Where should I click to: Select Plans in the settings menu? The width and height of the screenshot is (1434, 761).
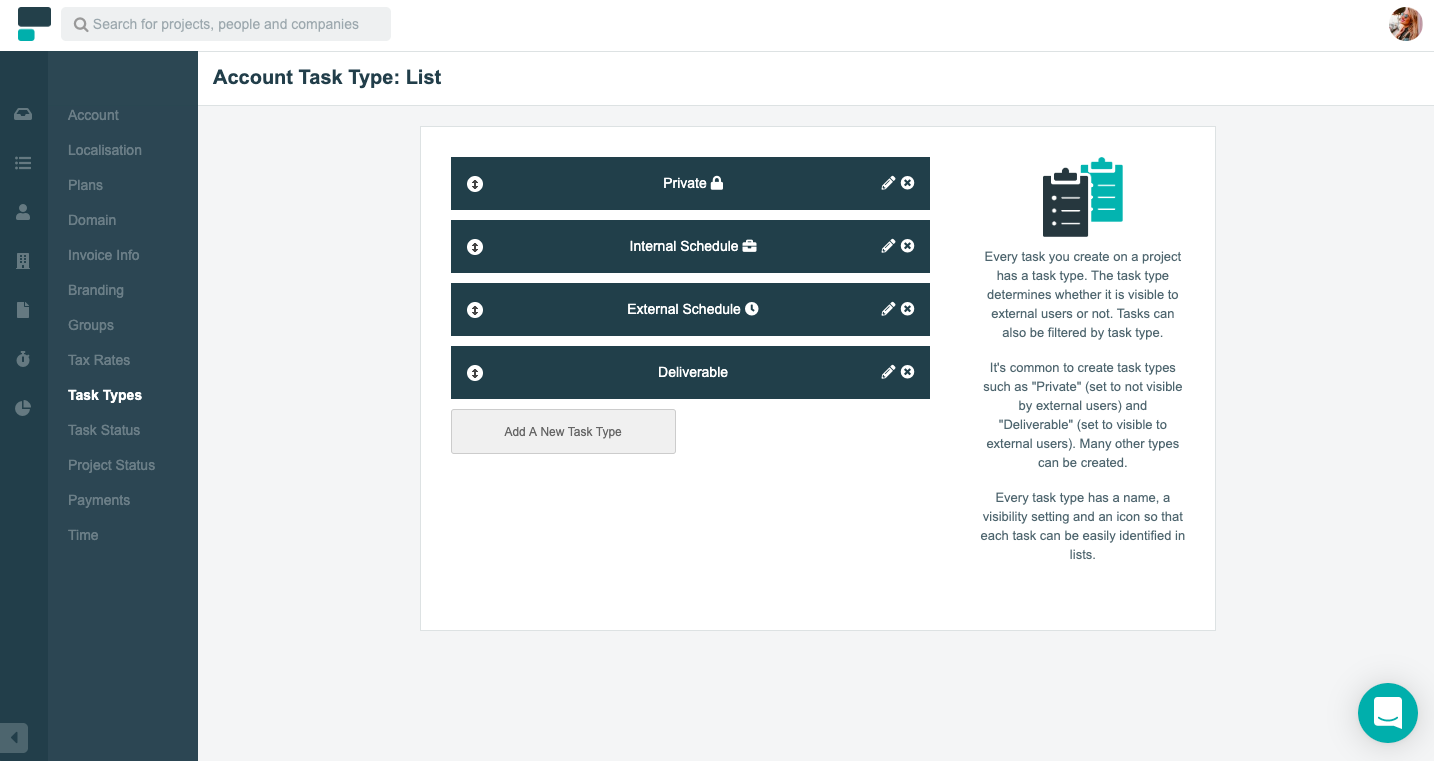pos(85,185)
